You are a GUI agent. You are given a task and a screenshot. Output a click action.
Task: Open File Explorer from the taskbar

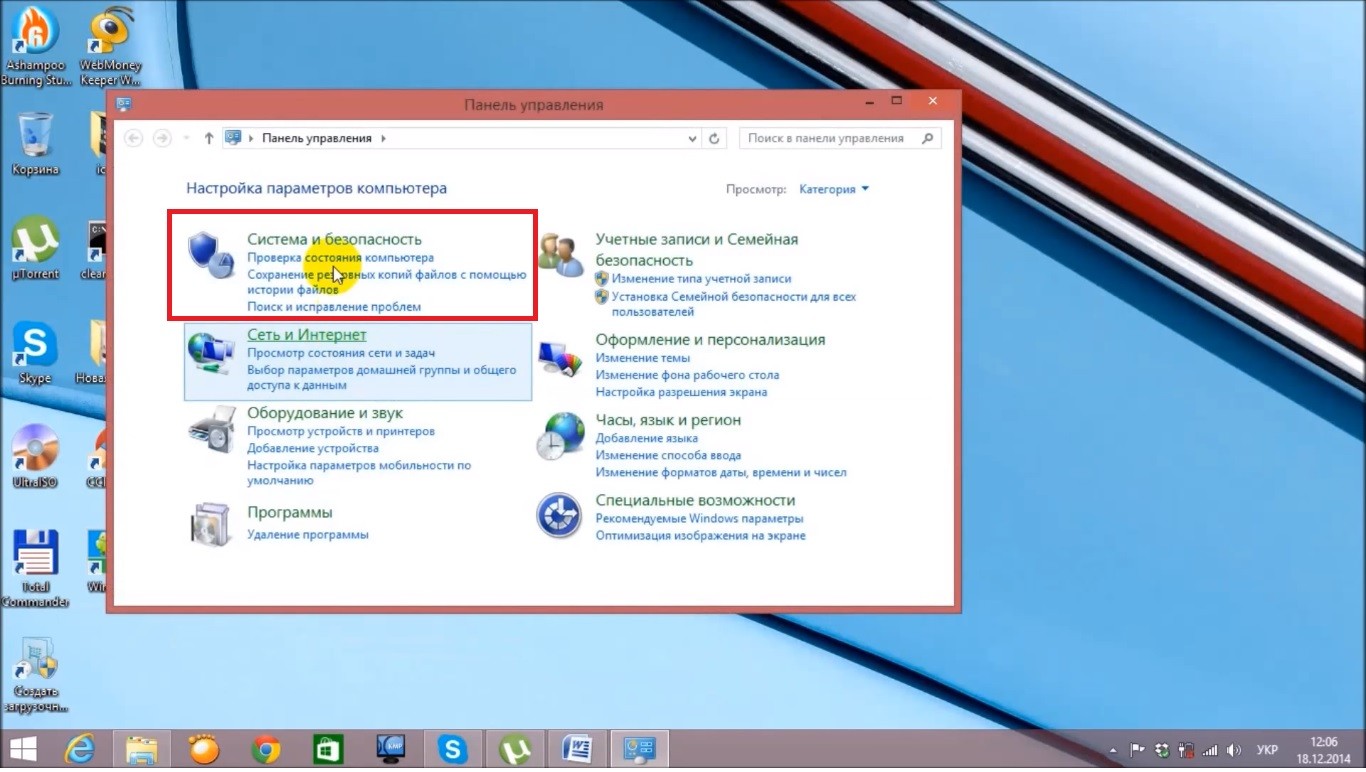click(141, 749)
